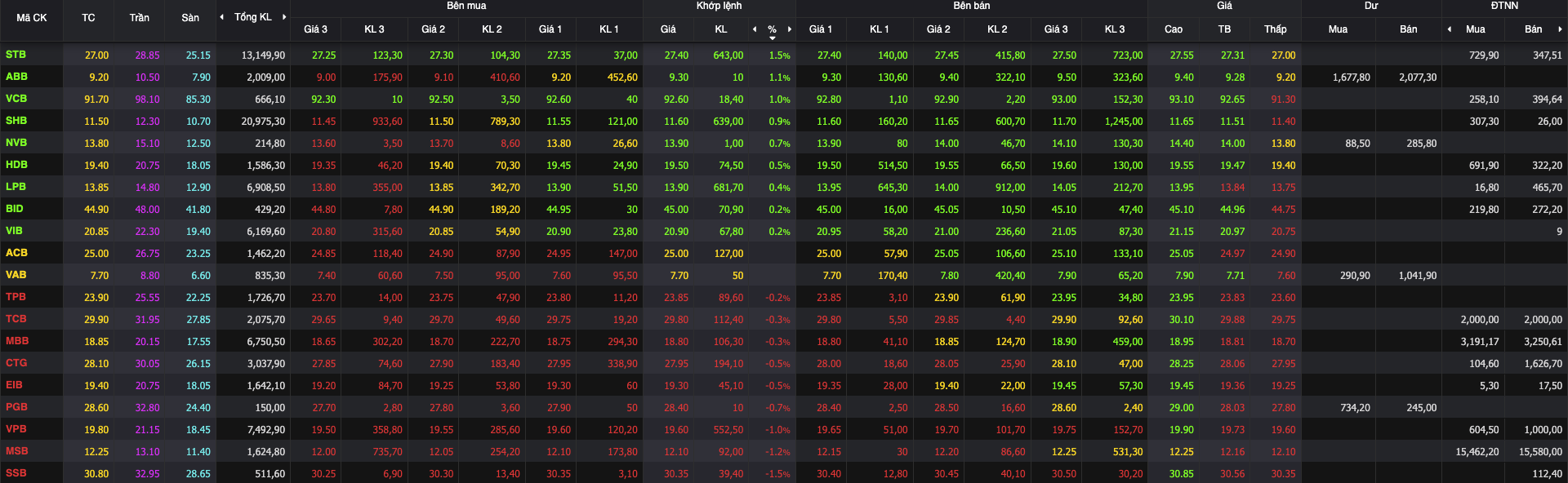The height and width of the screenshot is (483, 1568).
Task: Click SHB total volume 20,975,30
Action: 264,122
